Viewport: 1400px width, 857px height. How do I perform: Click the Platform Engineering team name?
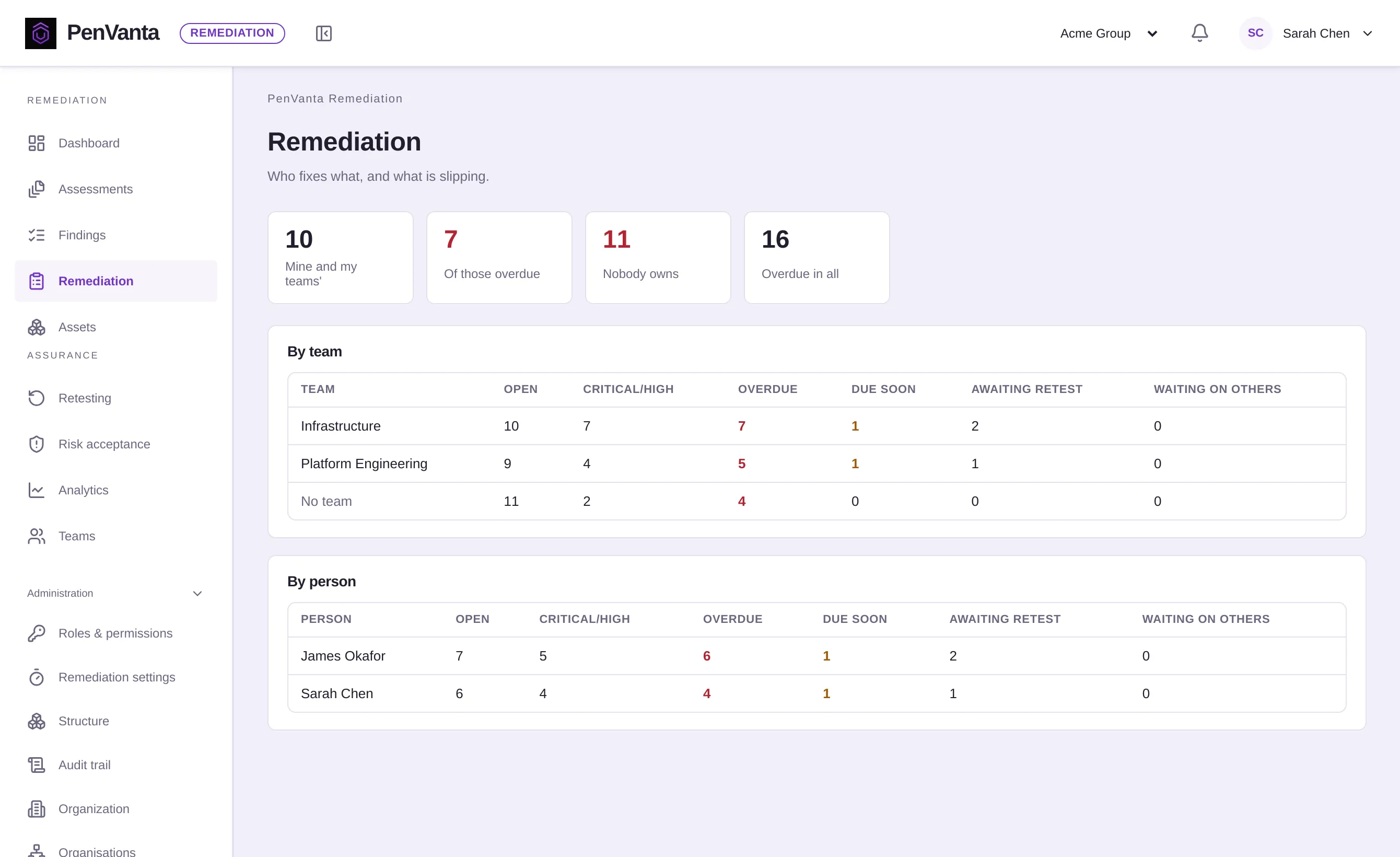[x=364, y=464]
